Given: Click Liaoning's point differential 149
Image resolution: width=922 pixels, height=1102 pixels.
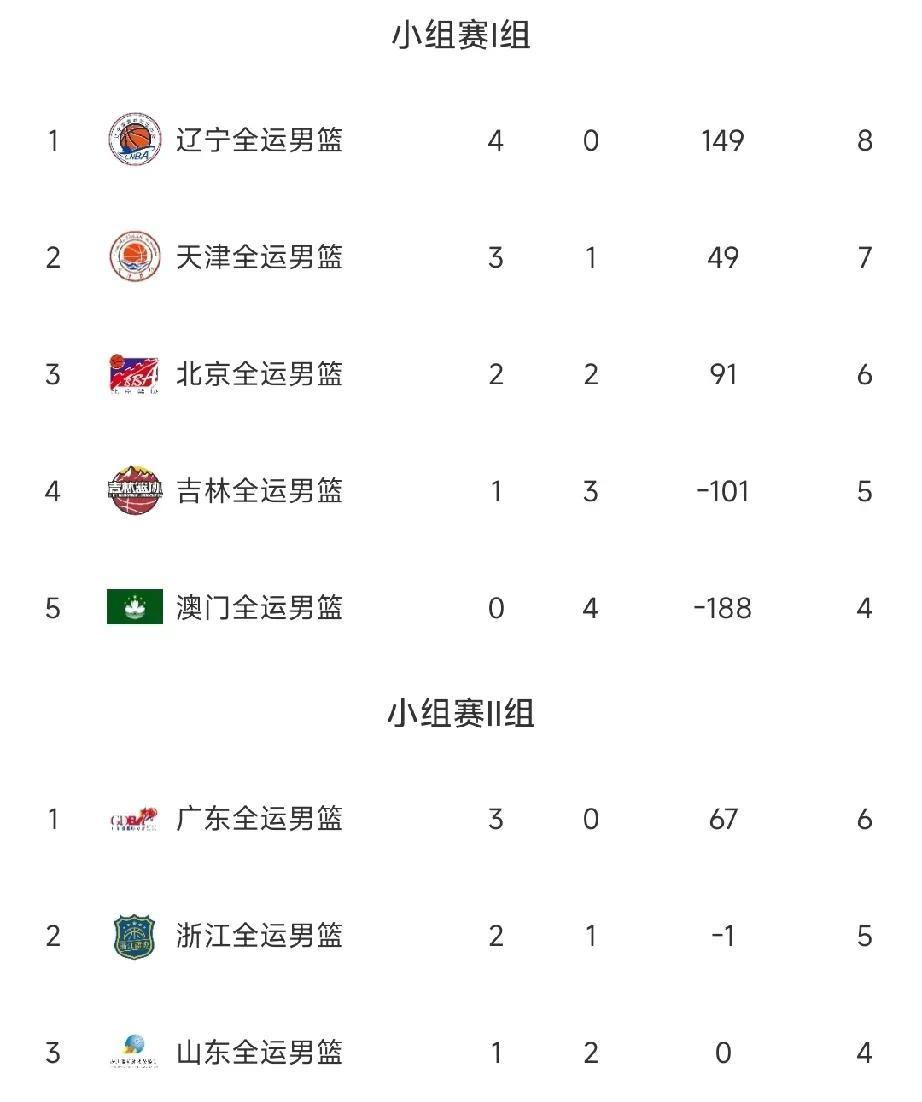Looking at the screenshot, I should [722, 140].
